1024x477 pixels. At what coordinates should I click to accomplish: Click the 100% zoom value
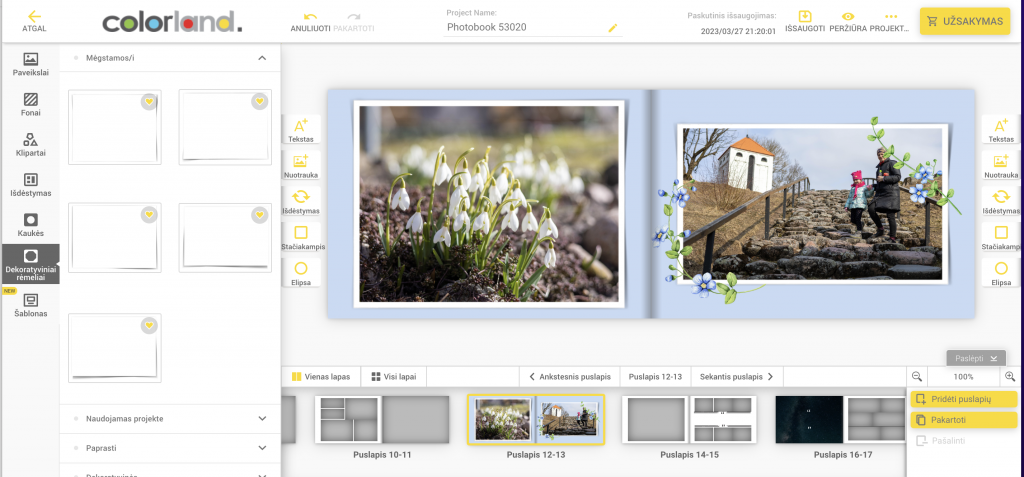pos(963,377)
